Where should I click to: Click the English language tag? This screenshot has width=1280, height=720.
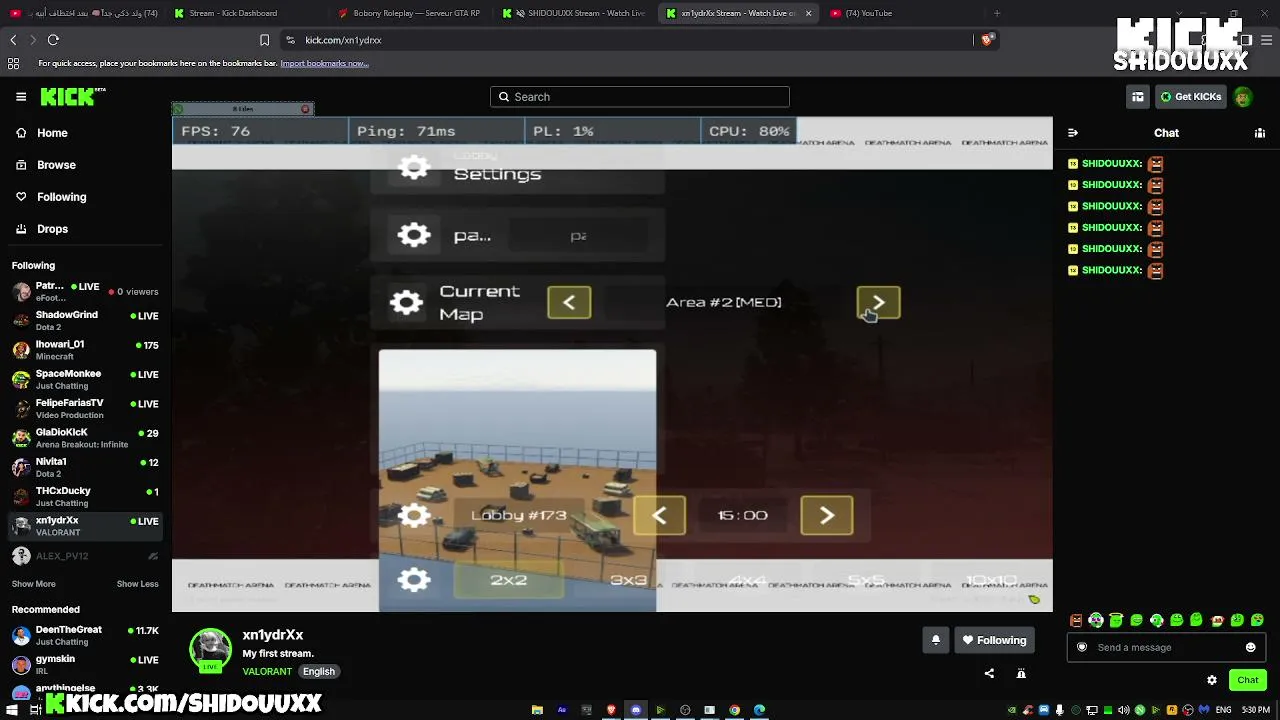[319, 672]
